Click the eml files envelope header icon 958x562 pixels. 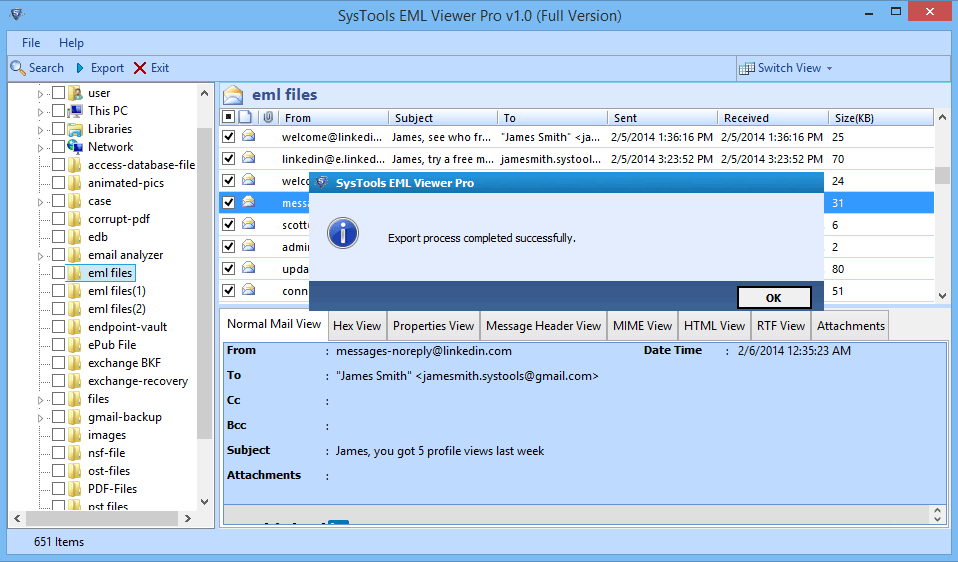coord(233,95)
